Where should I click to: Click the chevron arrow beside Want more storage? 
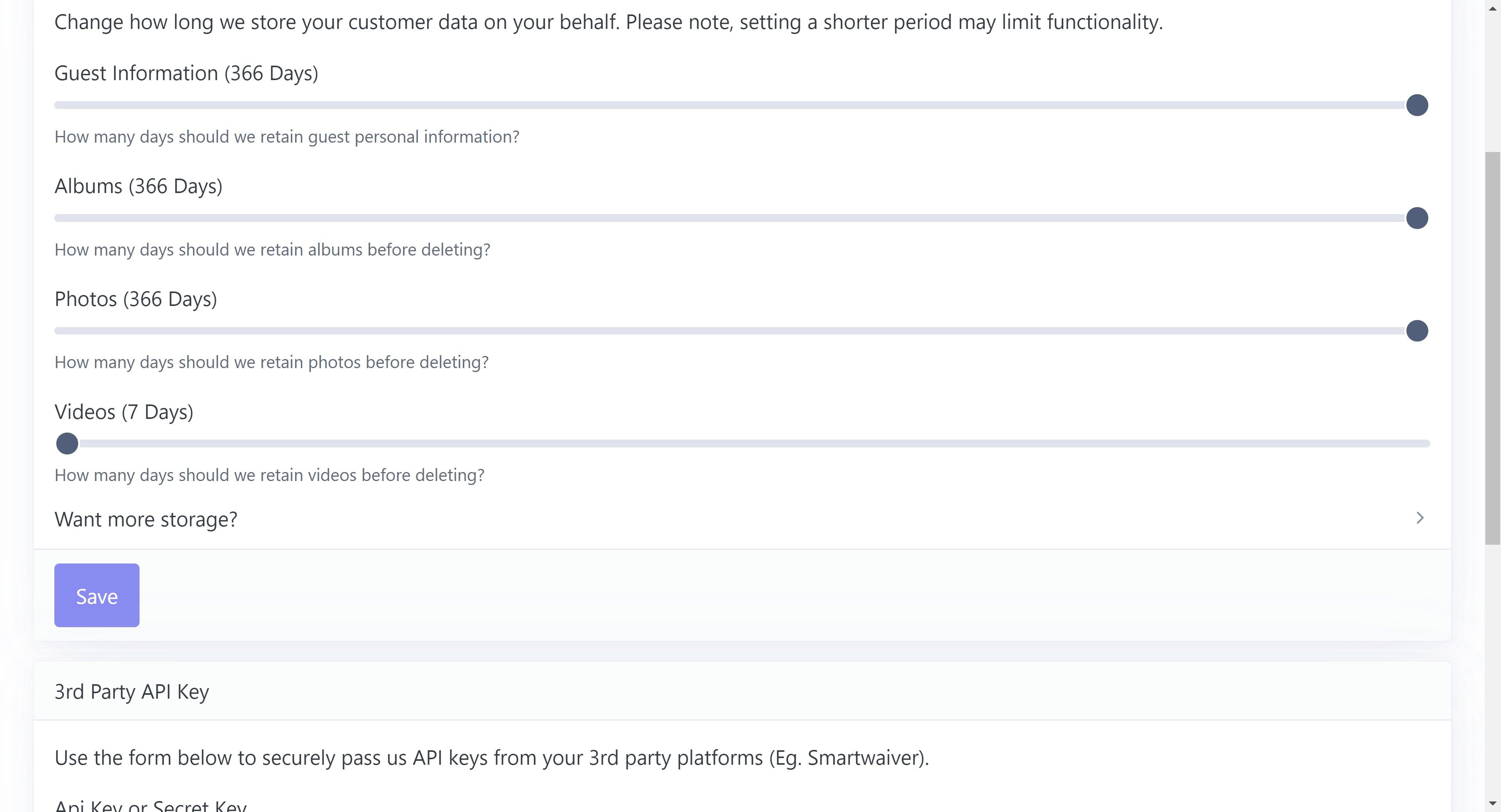pyautogui.click(x=1419, y=519)
